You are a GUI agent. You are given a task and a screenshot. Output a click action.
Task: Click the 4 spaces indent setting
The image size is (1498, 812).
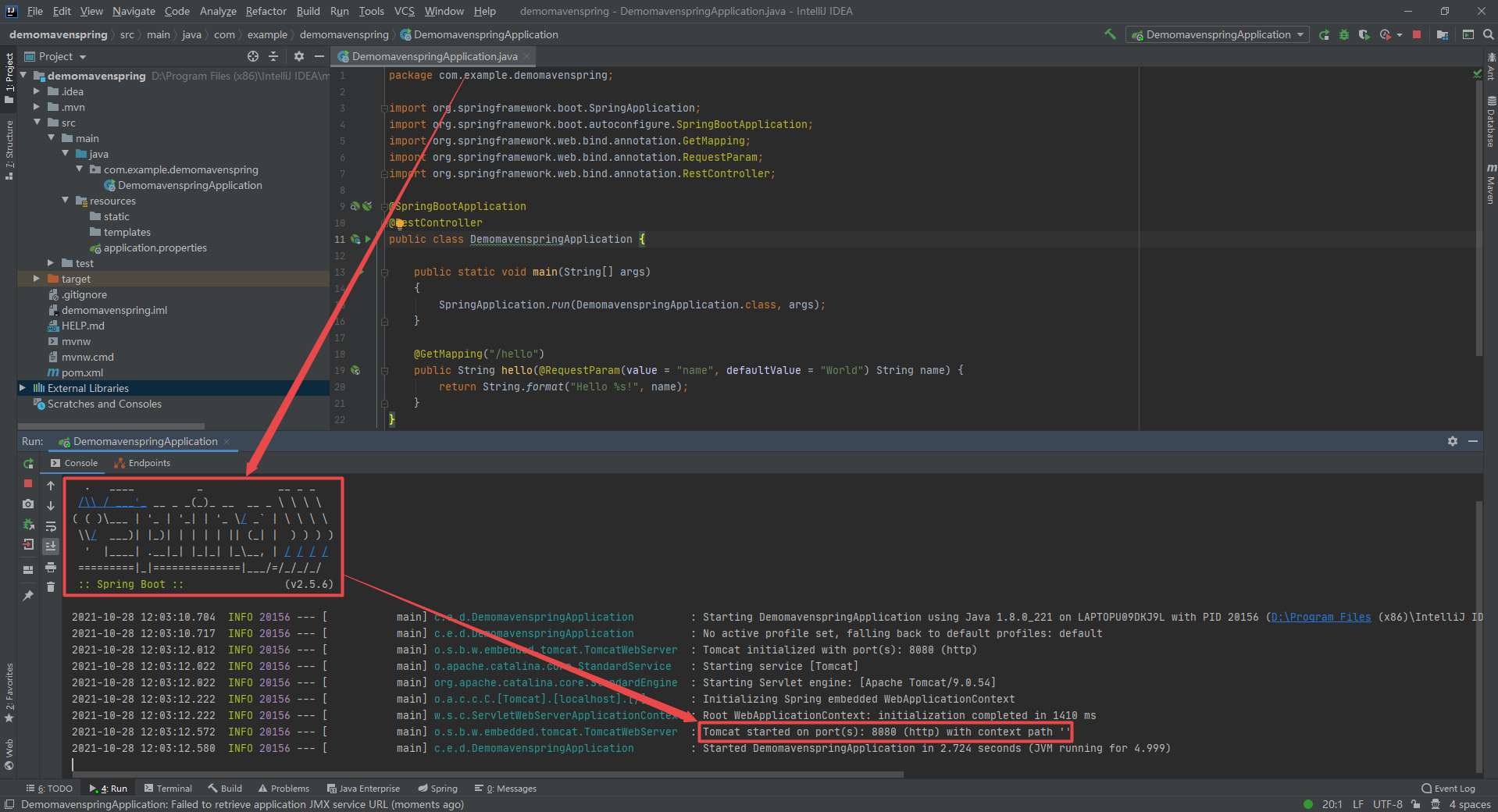pos(1470,804)
